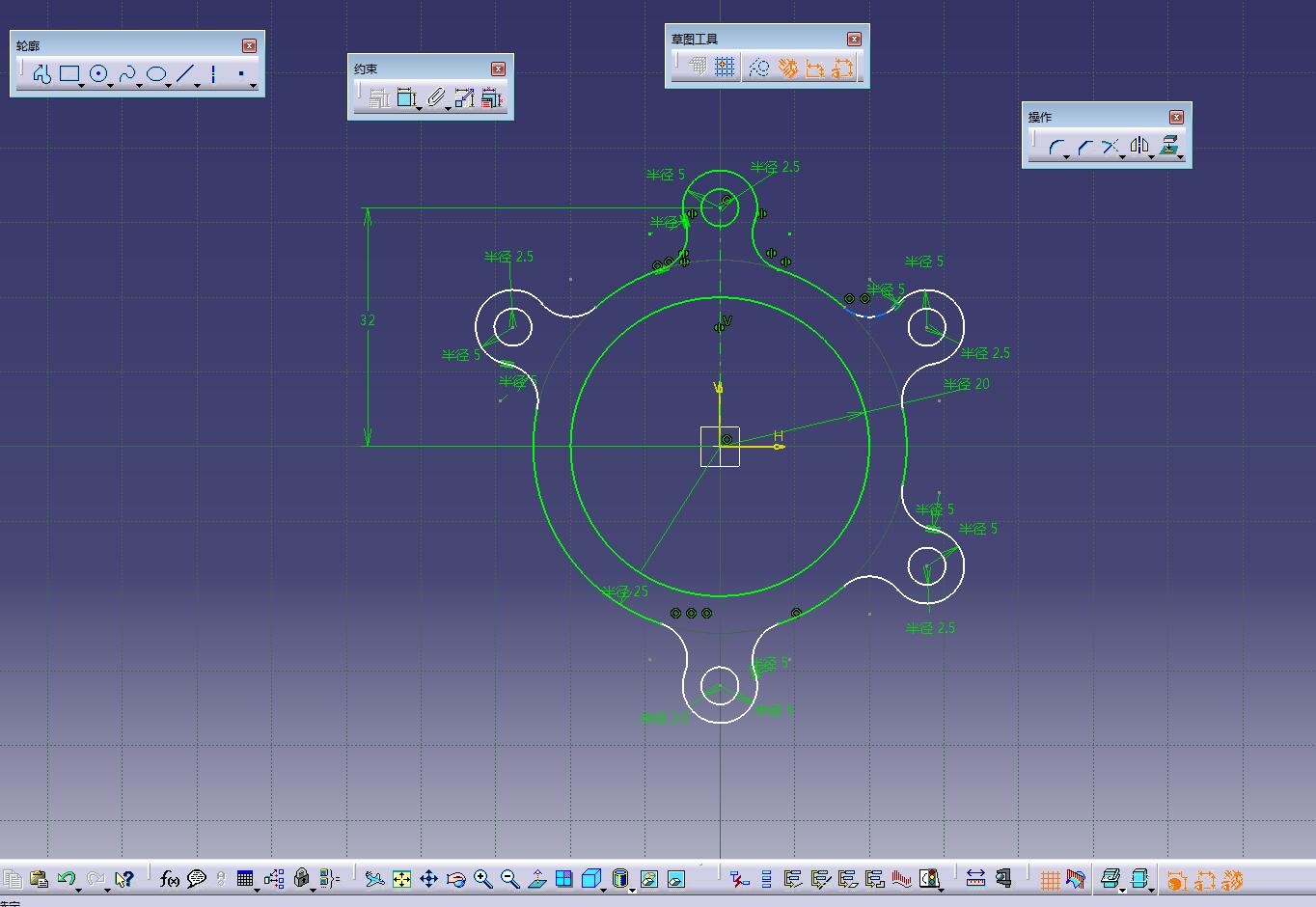Image resolution: width=1316 pixels, height=907 pixels.
Task: Toggle Construction/Standard Element mode
Action: (x=759, y=68)
